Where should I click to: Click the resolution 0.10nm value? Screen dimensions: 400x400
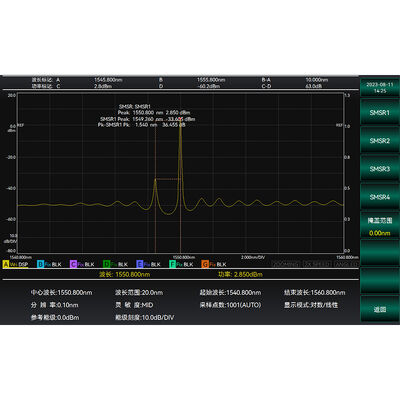click(x=55, y=305)
